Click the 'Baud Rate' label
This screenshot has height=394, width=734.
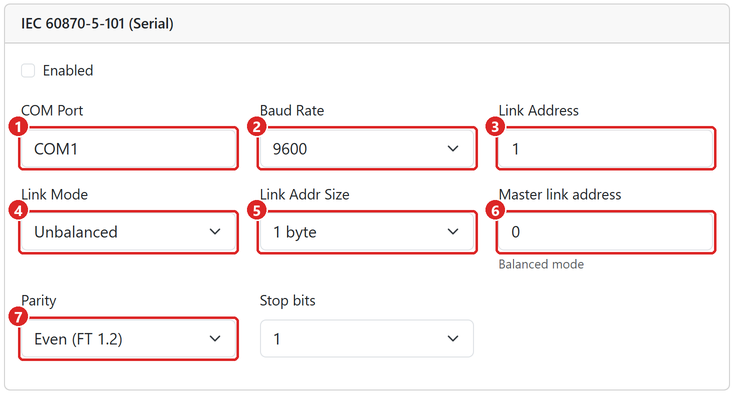point(292,110)
